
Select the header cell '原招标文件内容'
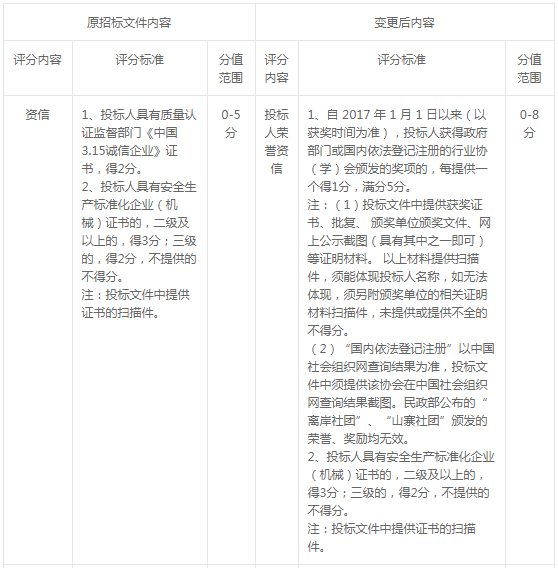tap(129, 22)
